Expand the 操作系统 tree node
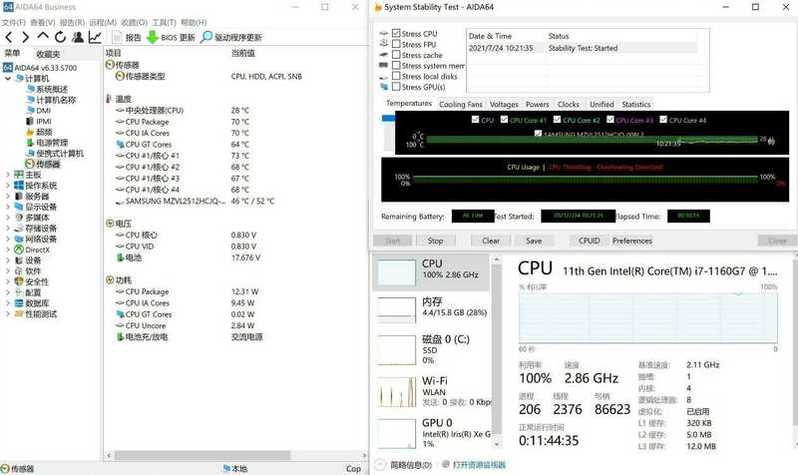The height and width of the screenshot is (475, 798). click(8, 185)
